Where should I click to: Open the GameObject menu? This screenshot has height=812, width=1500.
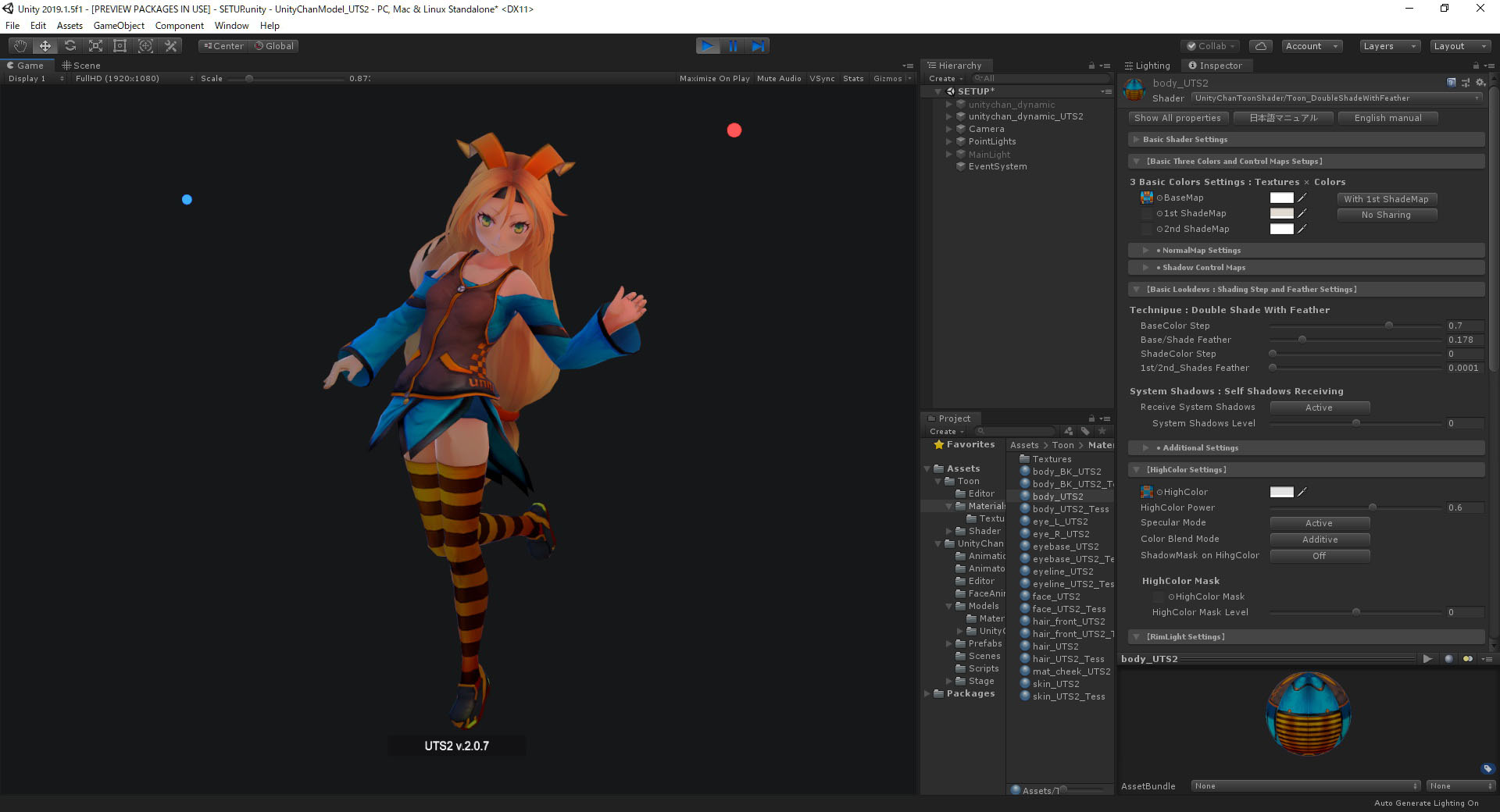[119, 26]
